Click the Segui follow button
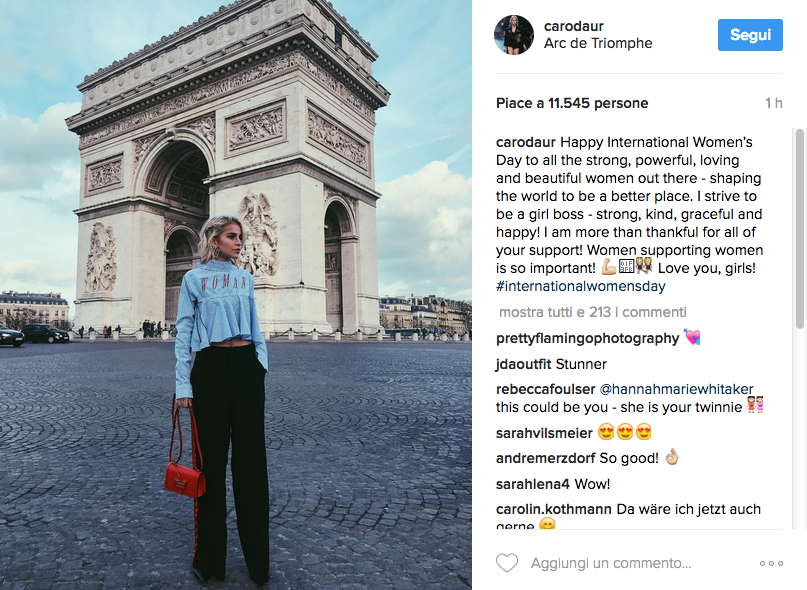 (750, 35)
